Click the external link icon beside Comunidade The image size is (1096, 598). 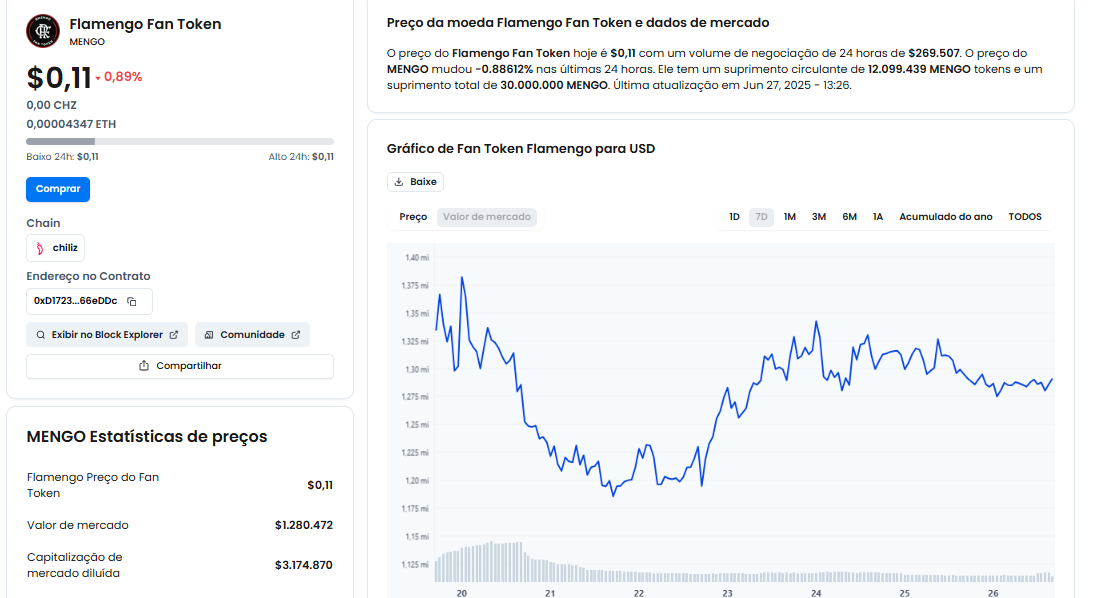(x=295, y=335)
